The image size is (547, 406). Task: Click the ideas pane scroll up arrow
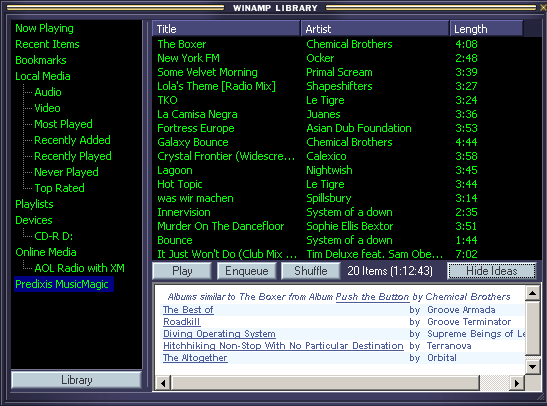pos(532,293)
